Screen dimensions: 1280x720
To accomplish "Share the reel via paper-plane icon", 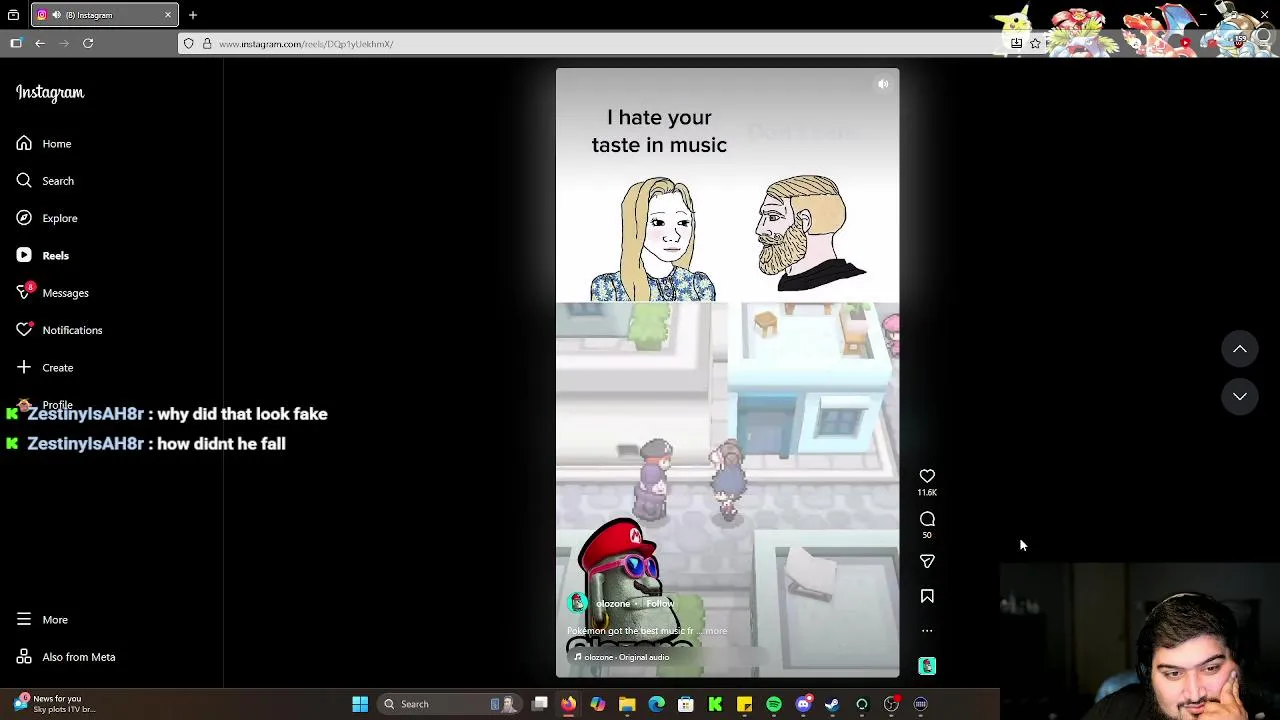I will (x=927, y=562).
